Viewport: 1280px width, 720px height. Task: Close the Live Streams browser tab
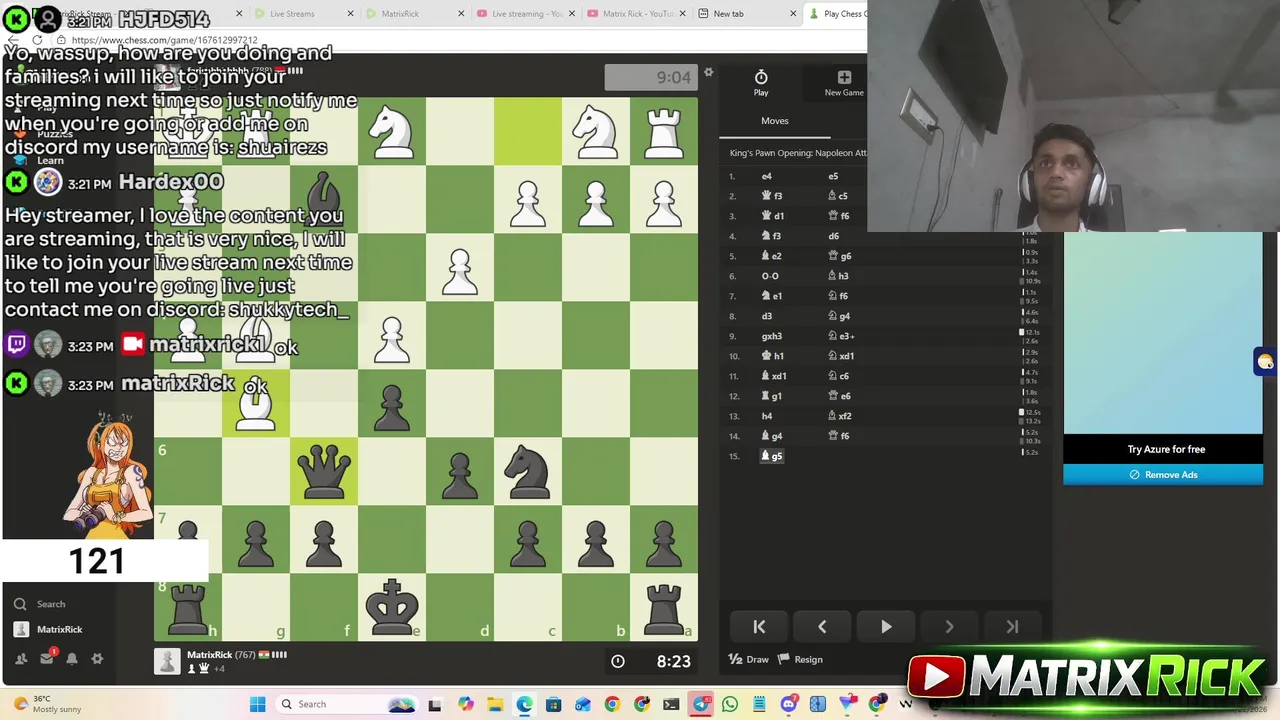(350, 14)
